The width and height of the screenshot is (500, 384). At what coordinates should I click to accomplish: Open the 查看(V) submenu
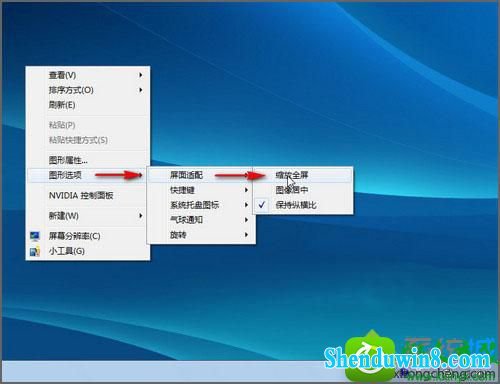pyautogui.click(x=87, y=75)
